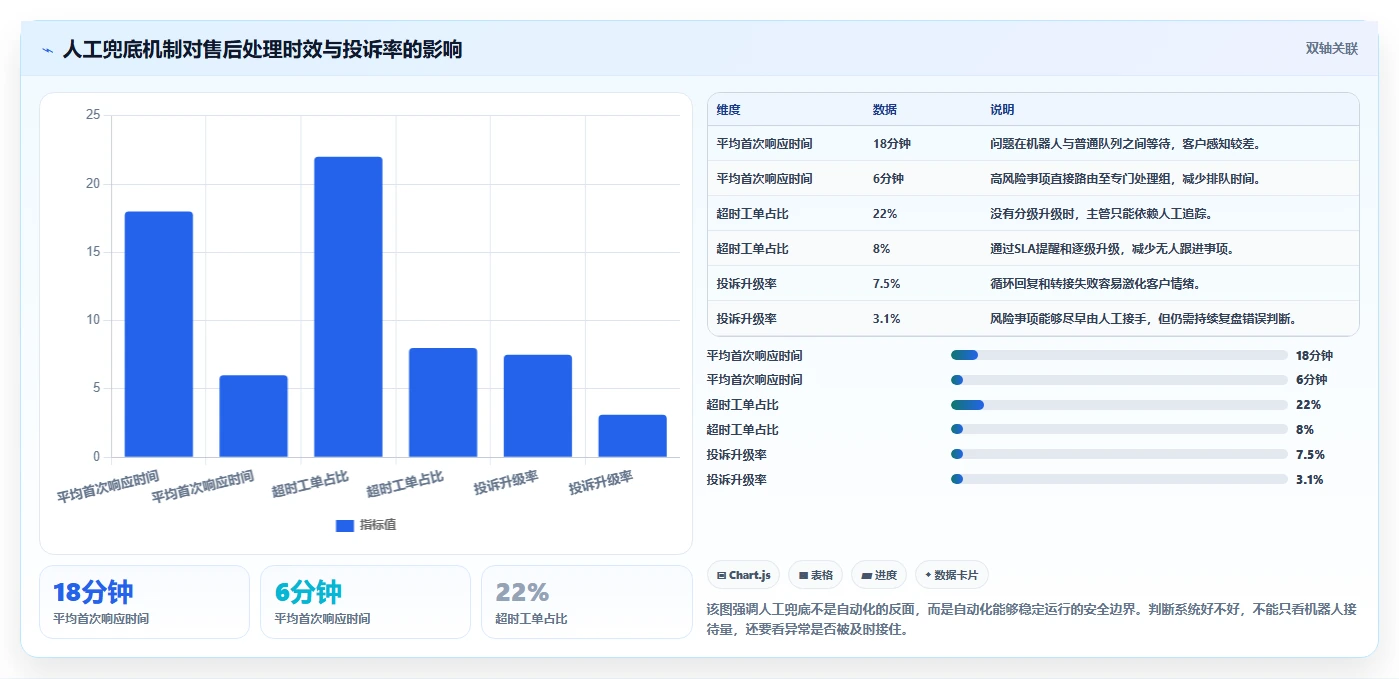Select the 双轴关联 badge in the header

pyautogui.click(x=1332, y=48)
